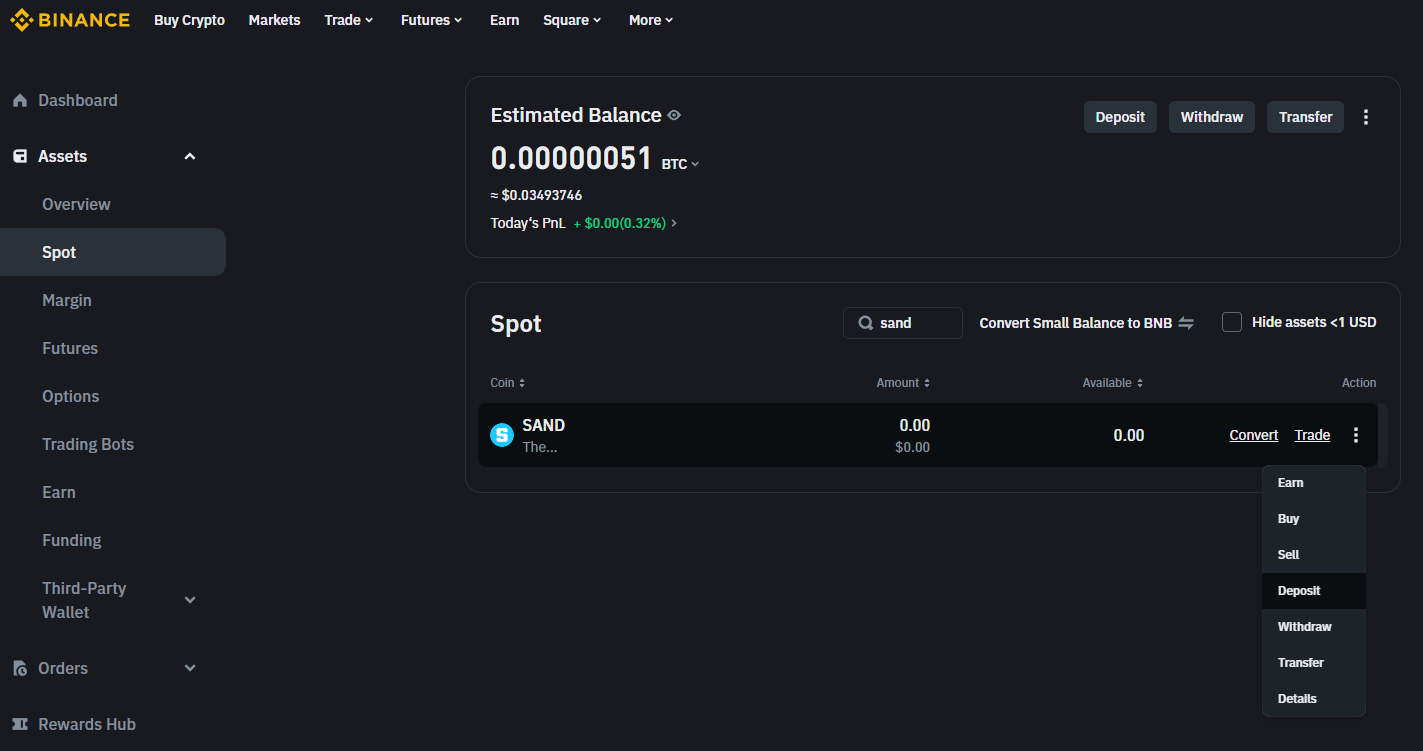
Task: Sort by the Coin column header
Action: click(507, 383)
